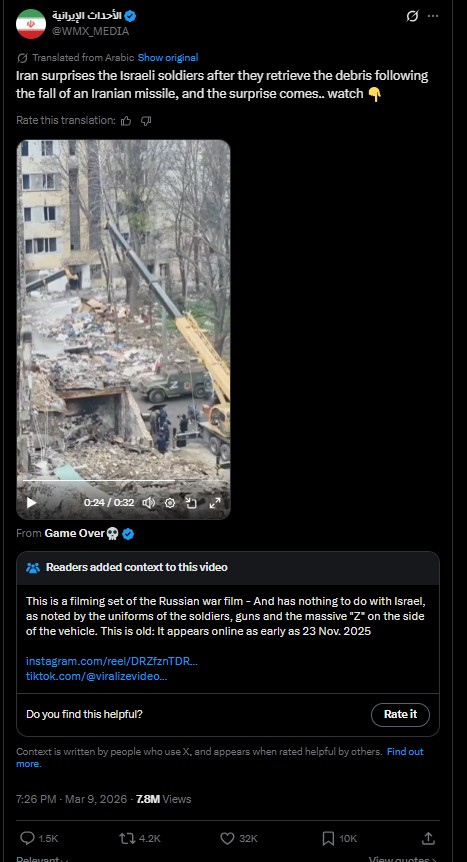Reply to the post via comment icon

click(x=27, y=838)
